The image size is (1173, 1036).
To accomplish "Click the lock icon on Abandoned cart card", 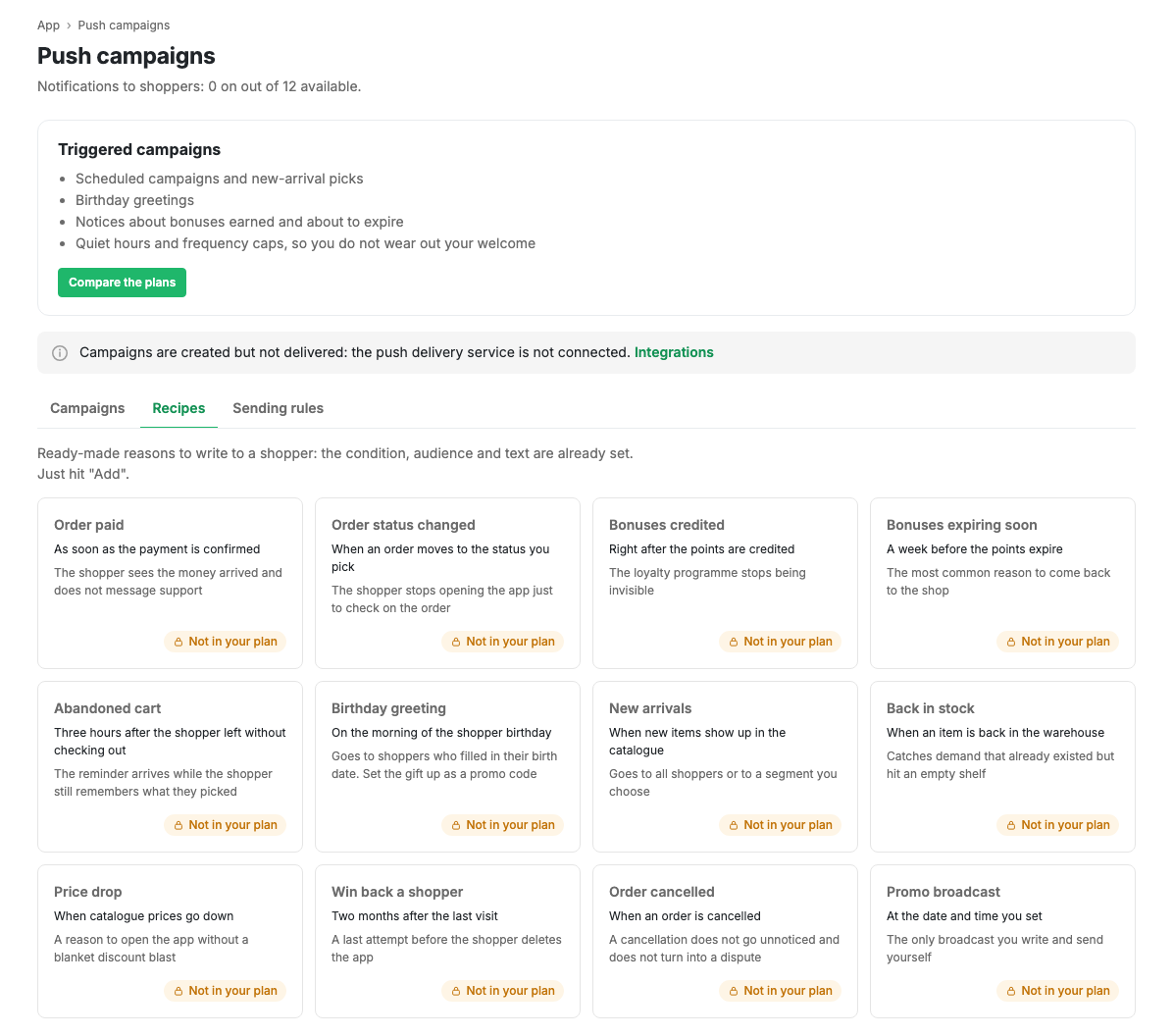I will [178, 826].
